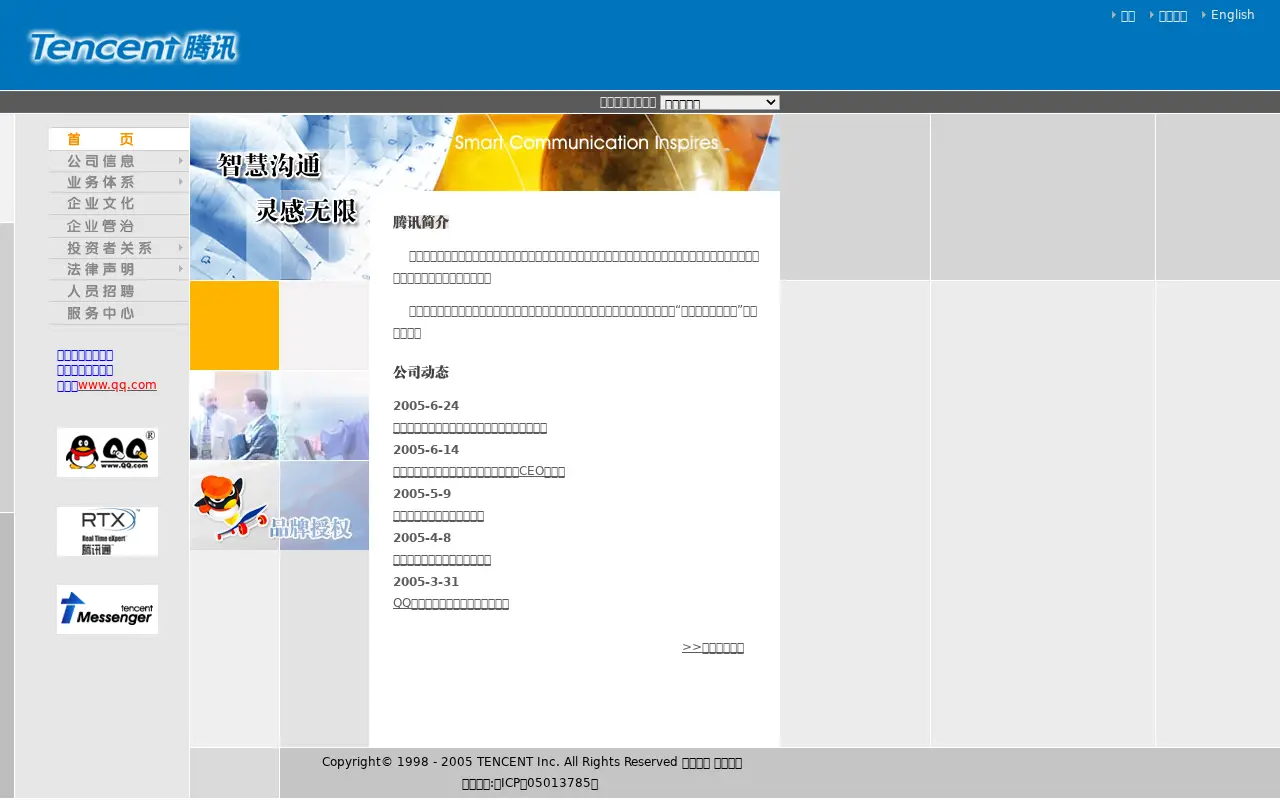Click the 智慧沟通 灵感无限 banner image

tap(279, 197)
